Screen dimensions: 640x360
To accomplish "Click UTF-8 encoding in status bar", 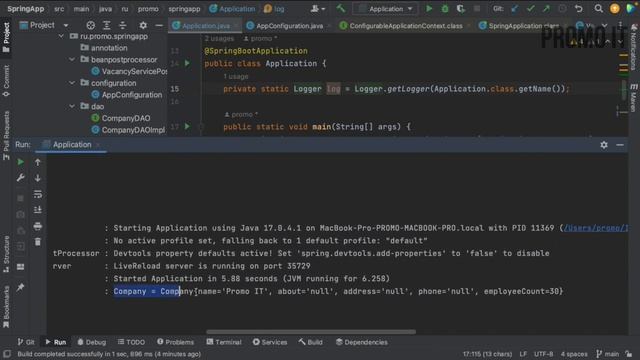I will click(x=543, y=354).
